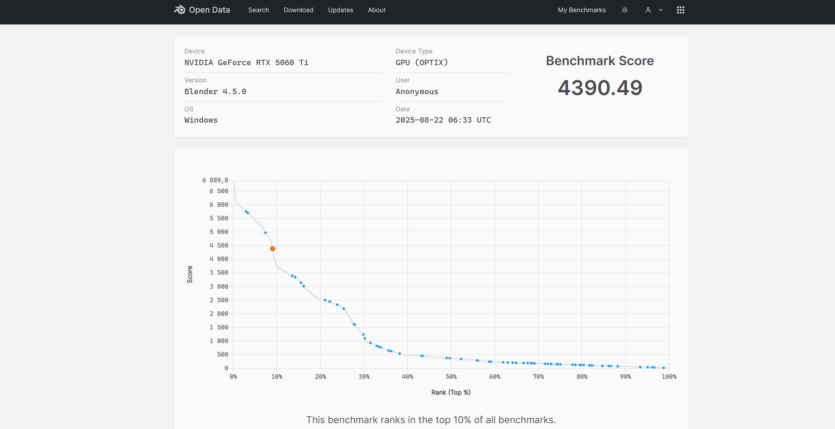Click the top 10% ranking statement
This screenshot has width=835, height=429.
(431, 419)
